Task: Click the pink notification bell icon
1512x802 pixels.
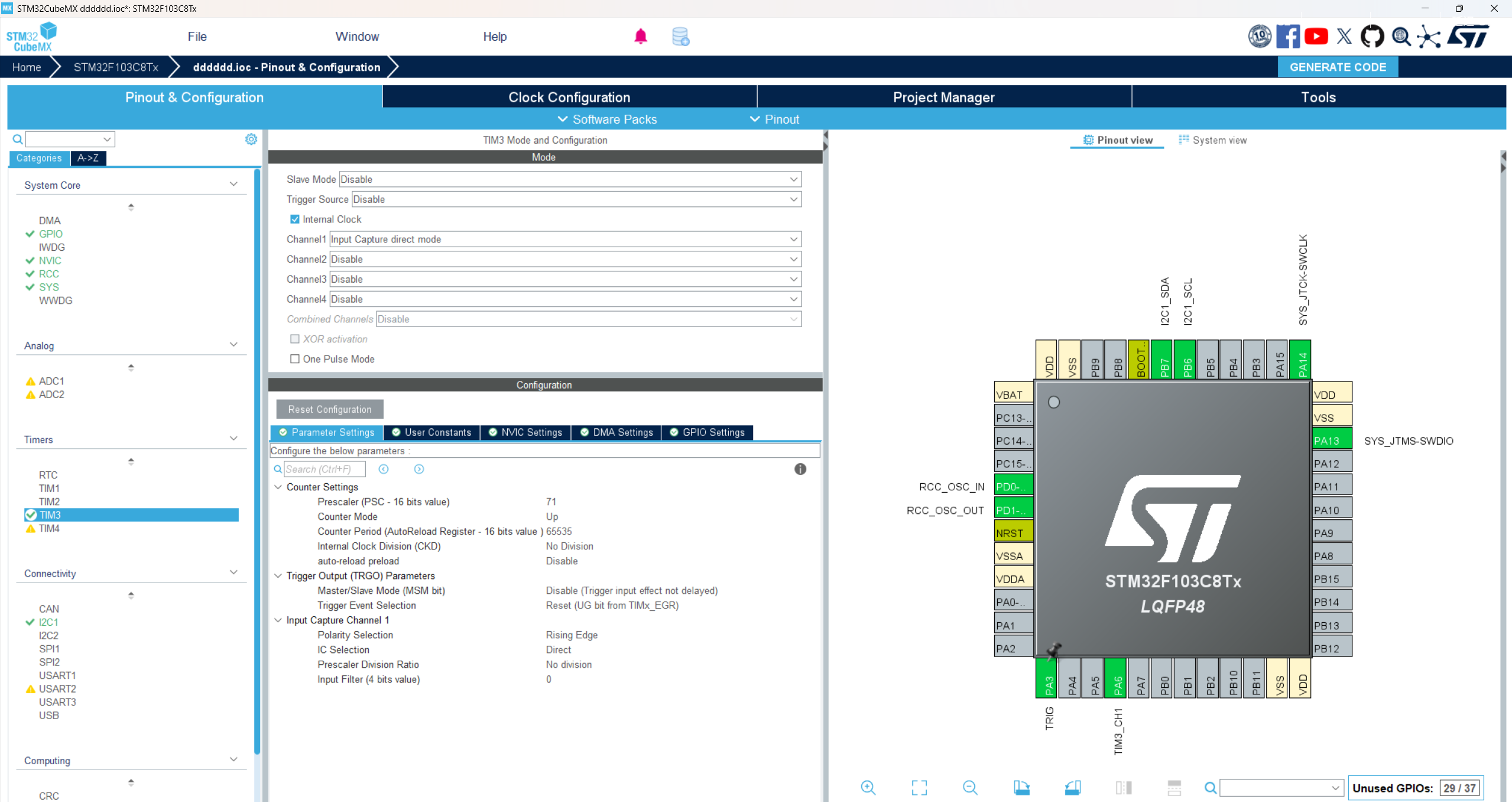Action: (640, 37)
